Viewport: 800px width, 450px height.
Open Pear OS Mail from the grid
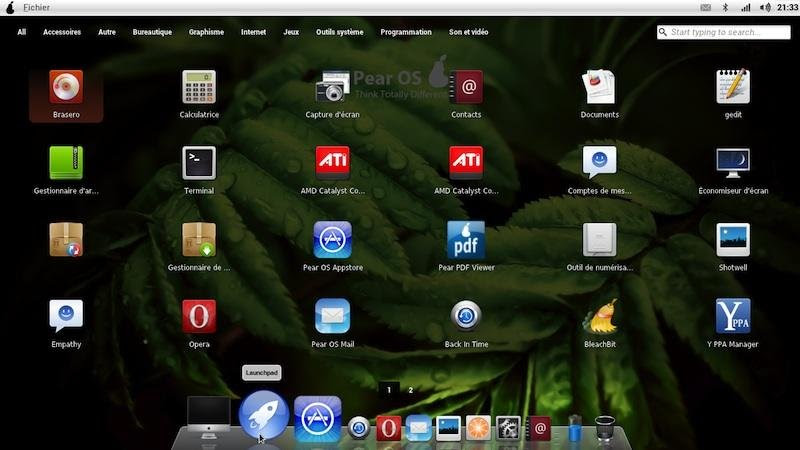333,316
